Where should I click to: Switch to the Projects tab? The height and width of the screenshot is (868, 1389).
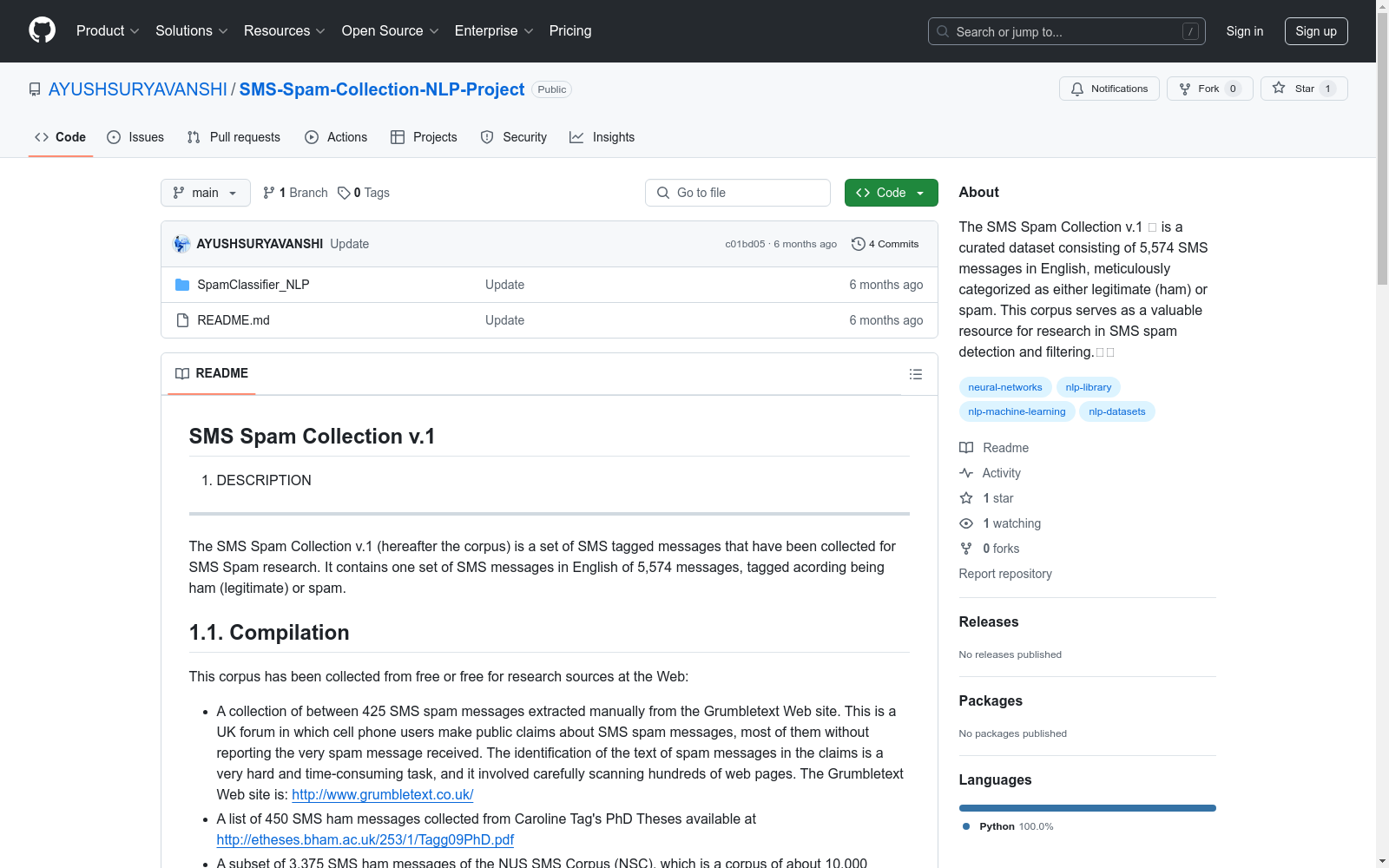[424, 137]
